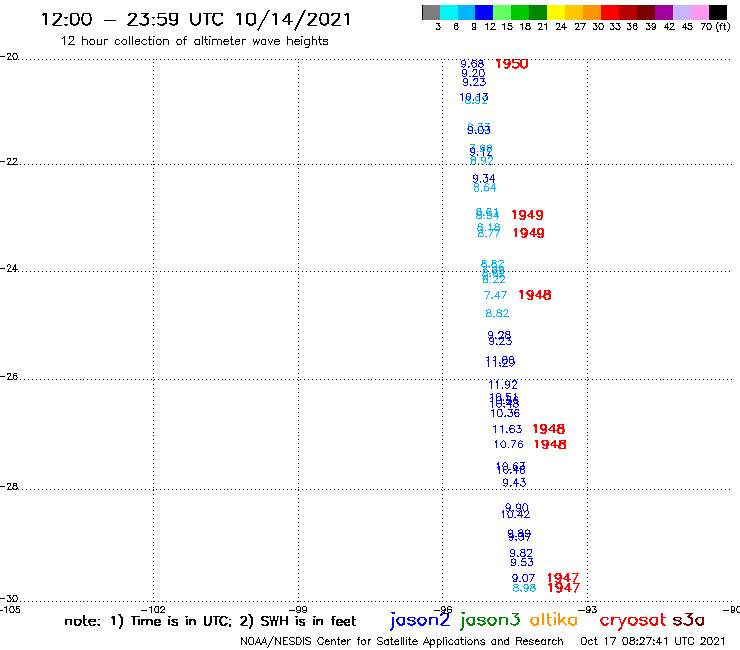The height and width of the screenshot is (650, 740).
Task: Click the -20 latitude axis label
Action: coord(9,57)
